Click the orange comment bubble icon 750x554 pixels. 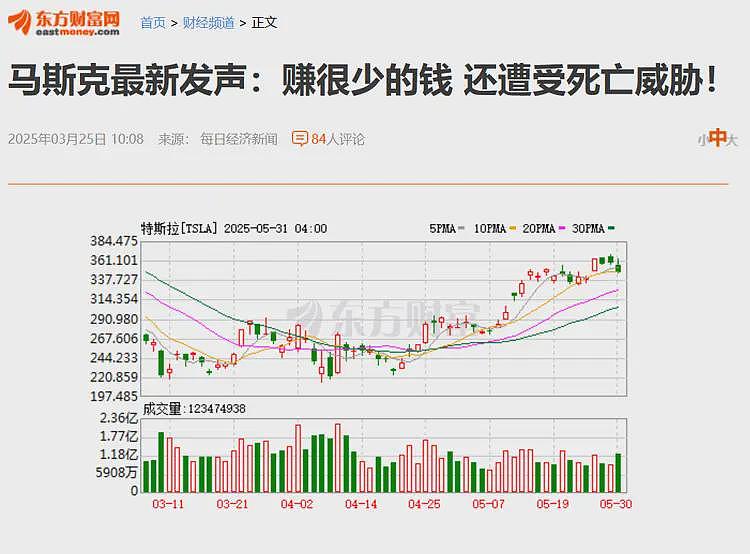click(x=299, y=139)
